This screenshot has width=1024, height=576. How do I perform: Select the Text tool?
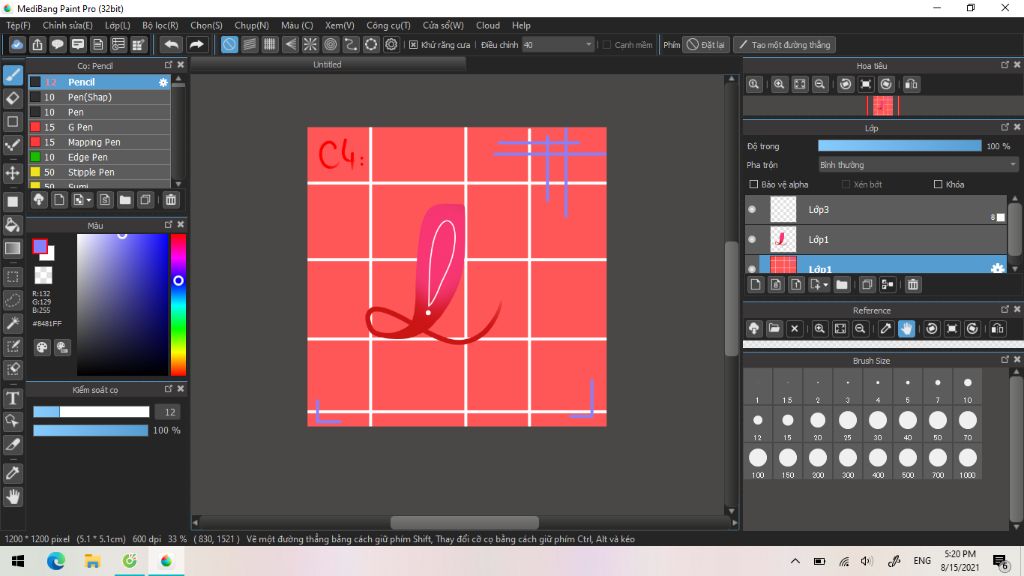[12, 398]
